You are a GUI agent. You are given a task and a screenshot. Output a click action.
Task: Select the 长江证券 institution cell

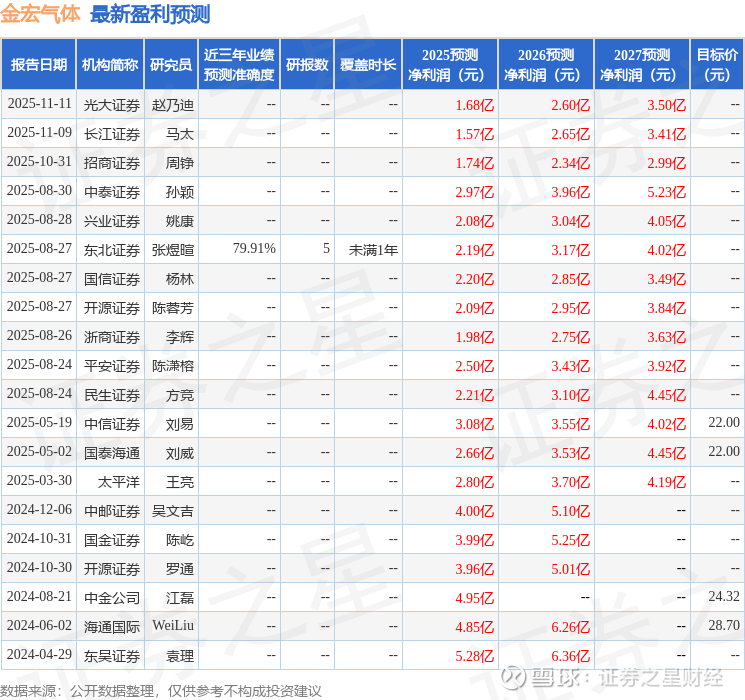click(112, 134)
